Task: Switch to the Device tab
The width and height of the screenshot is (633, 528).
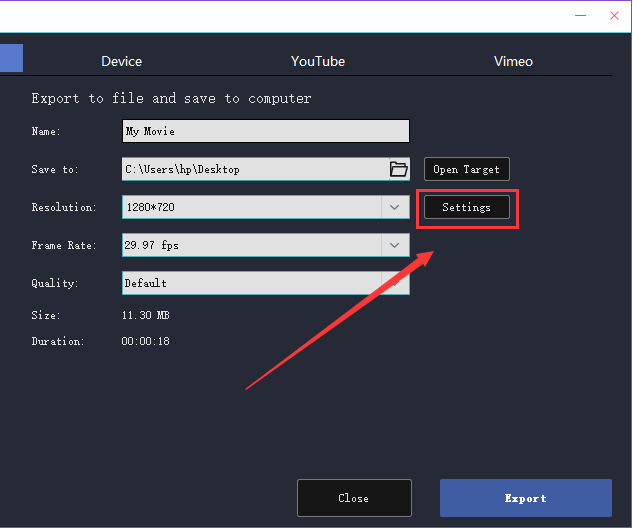Action: coord(121,61)
